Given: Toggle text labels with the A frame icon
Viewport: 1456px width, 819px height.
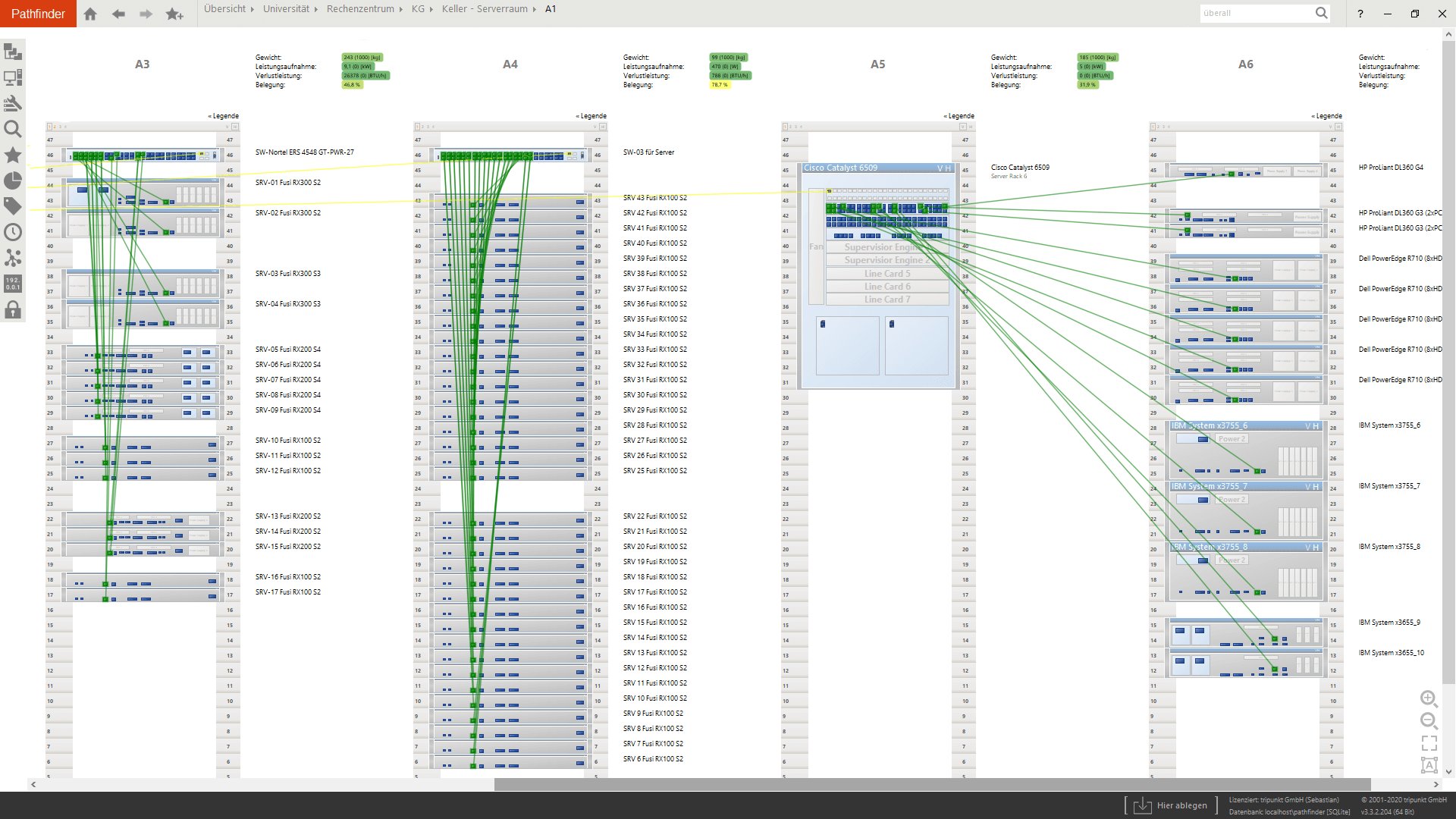Looking at the screenshot, I should click(1430, 766).
